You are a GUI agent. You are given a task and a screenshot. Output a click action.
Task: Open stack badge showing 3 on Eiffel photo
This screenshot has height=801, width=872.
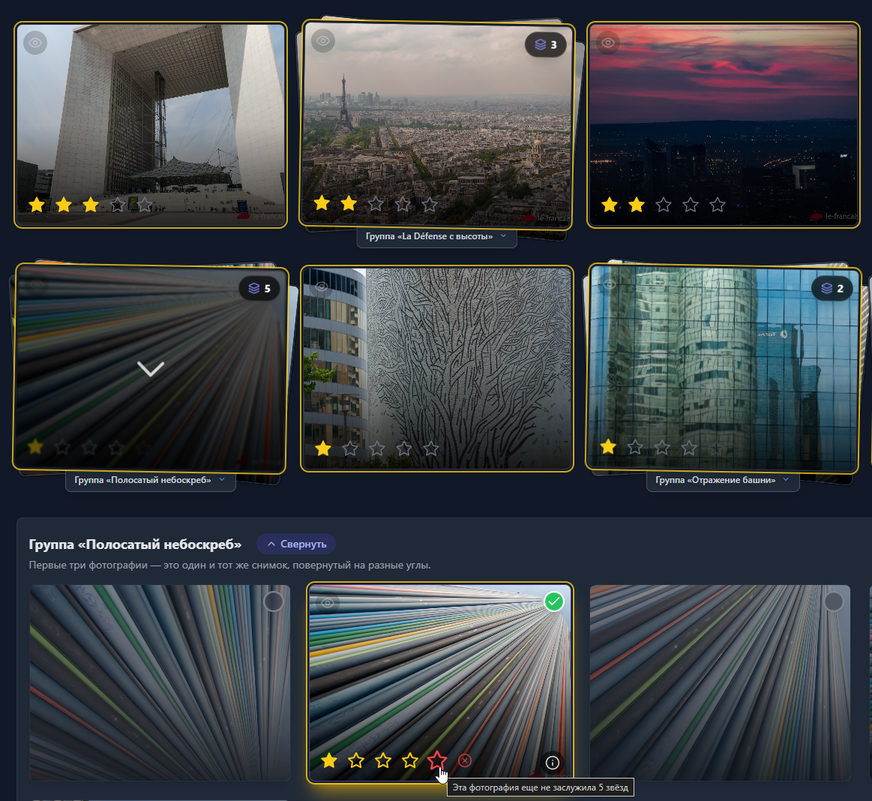545,45
